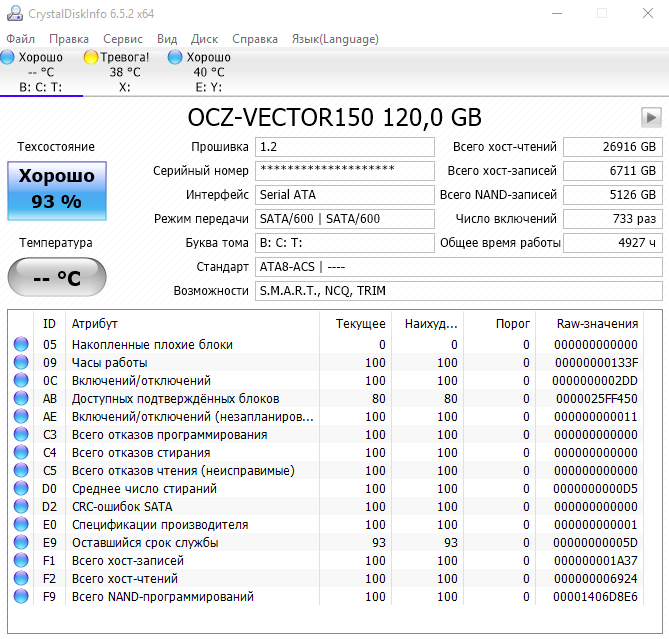The height and width of the screenshot is (639, 669).
Task: Click status icon of attribute 0C row
Action: [x=21, y=380]
